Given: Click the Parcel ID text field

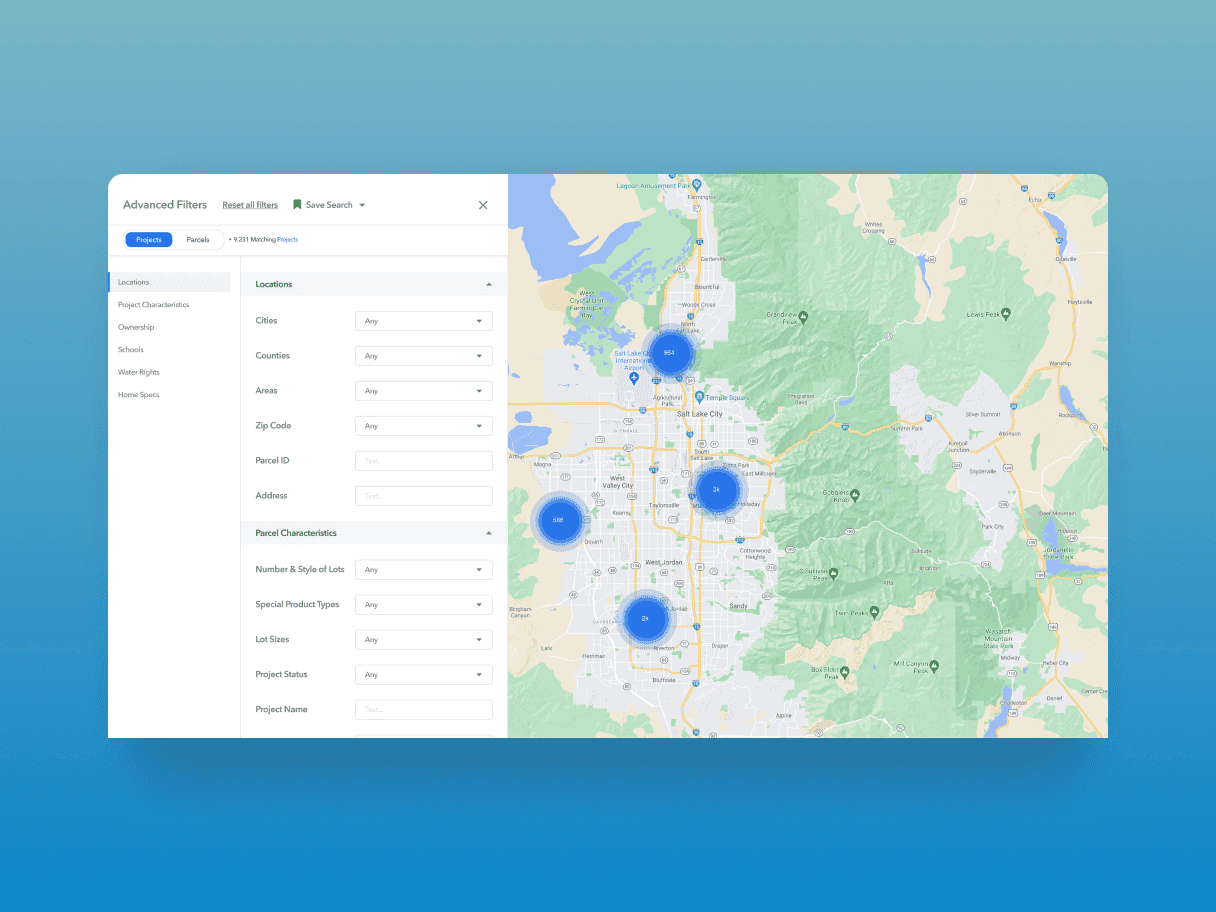Looking at the screenshot, I should tap(424, 461).
